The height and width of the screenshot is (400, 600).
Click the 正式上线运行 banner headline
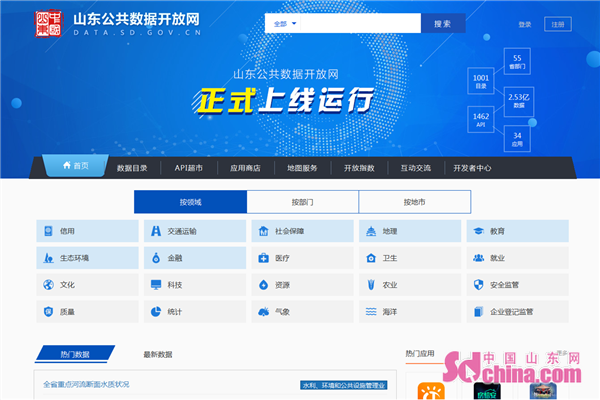(283, 101)
